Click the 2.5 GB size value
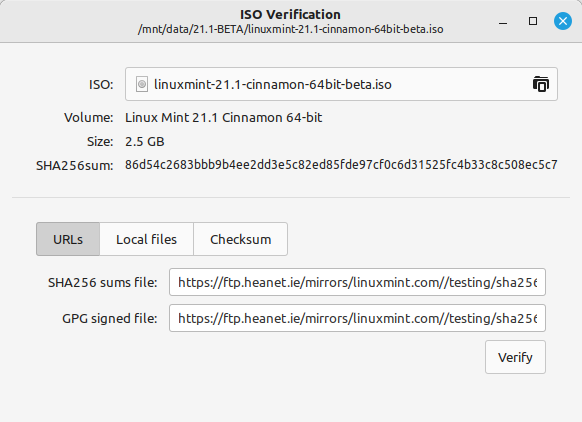This screenshot has height=422, width=582. 144,141
